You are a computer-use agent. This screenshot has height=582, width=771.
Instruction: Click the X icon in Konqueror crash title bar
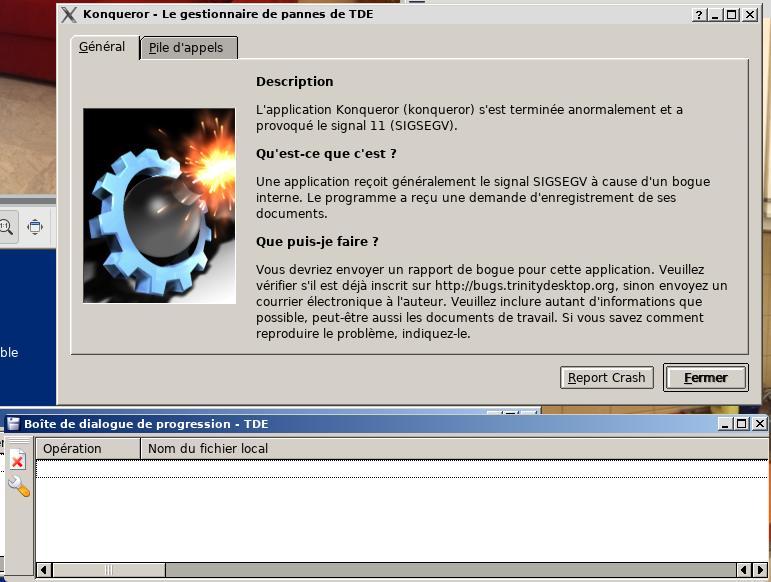coord(69,15)
